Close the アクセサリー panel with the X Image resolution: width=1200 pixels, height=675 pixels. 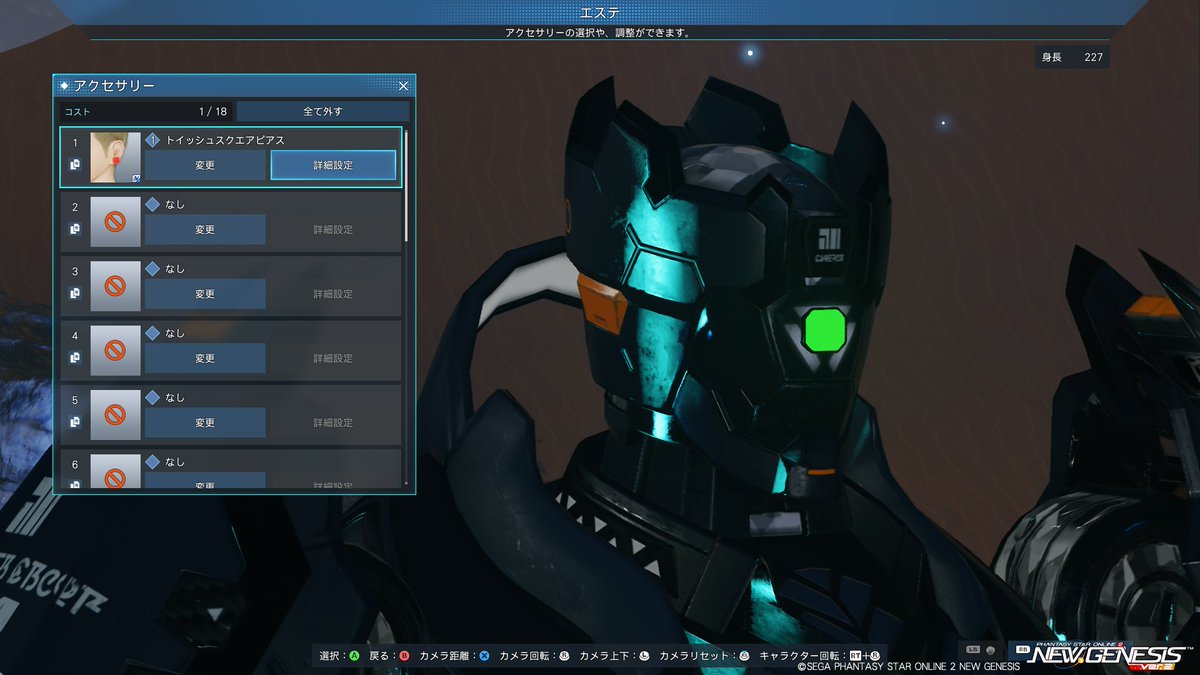403,87
